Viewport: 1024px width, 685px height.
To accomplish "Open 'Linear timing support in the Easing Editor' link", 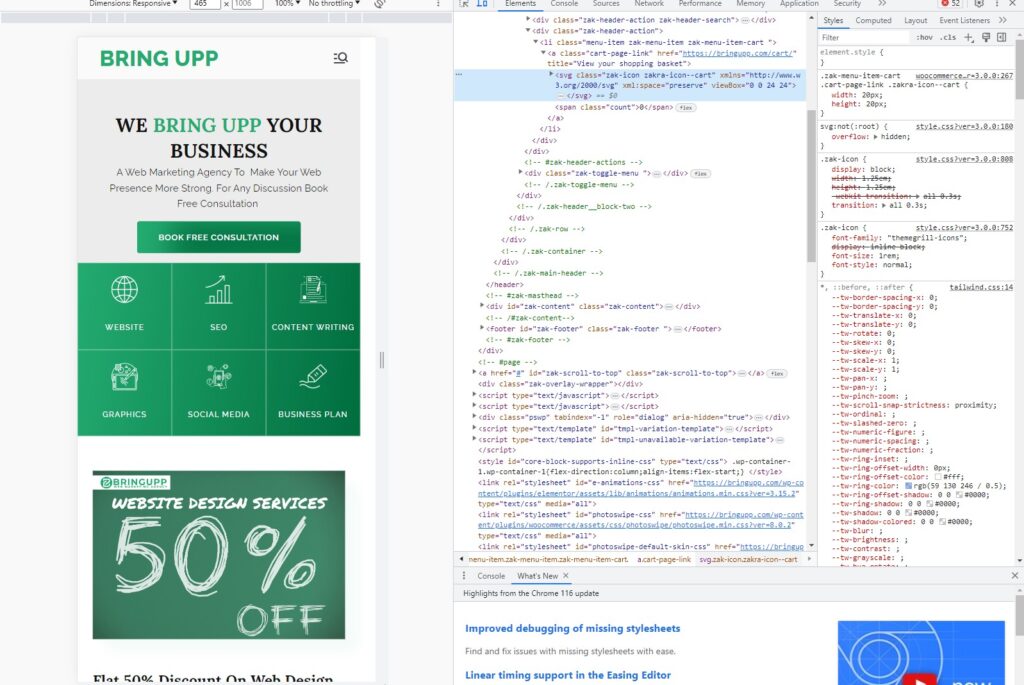I will point(568,675).
